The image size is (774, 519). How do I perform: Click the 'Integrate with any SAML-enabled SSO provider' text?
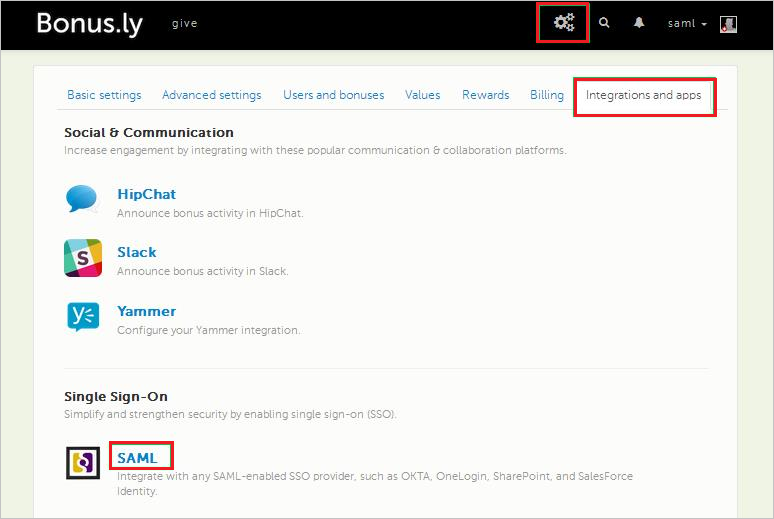point(375,483)
